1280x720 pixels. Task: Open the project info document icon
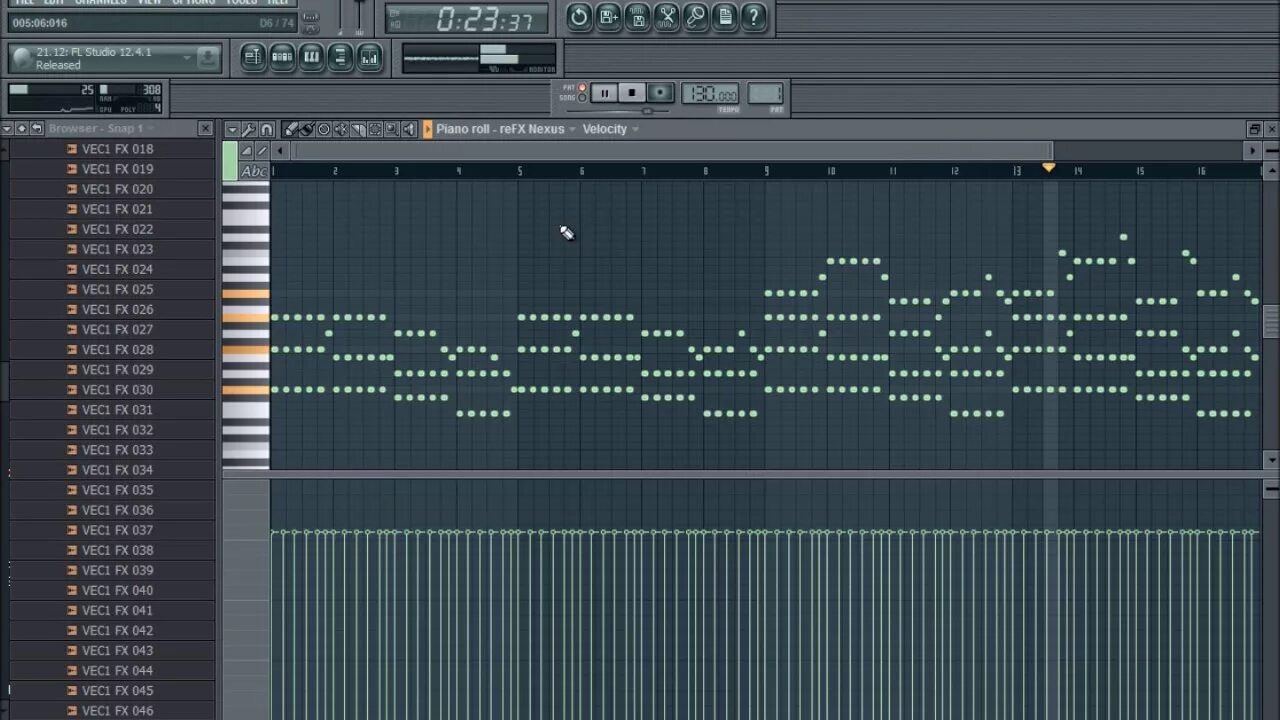tap(725, 16)
